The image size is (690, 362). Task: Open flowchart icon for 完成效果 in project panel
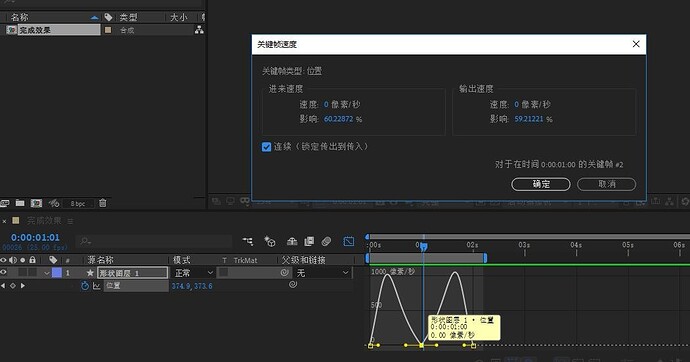click(x=199, y=30)
